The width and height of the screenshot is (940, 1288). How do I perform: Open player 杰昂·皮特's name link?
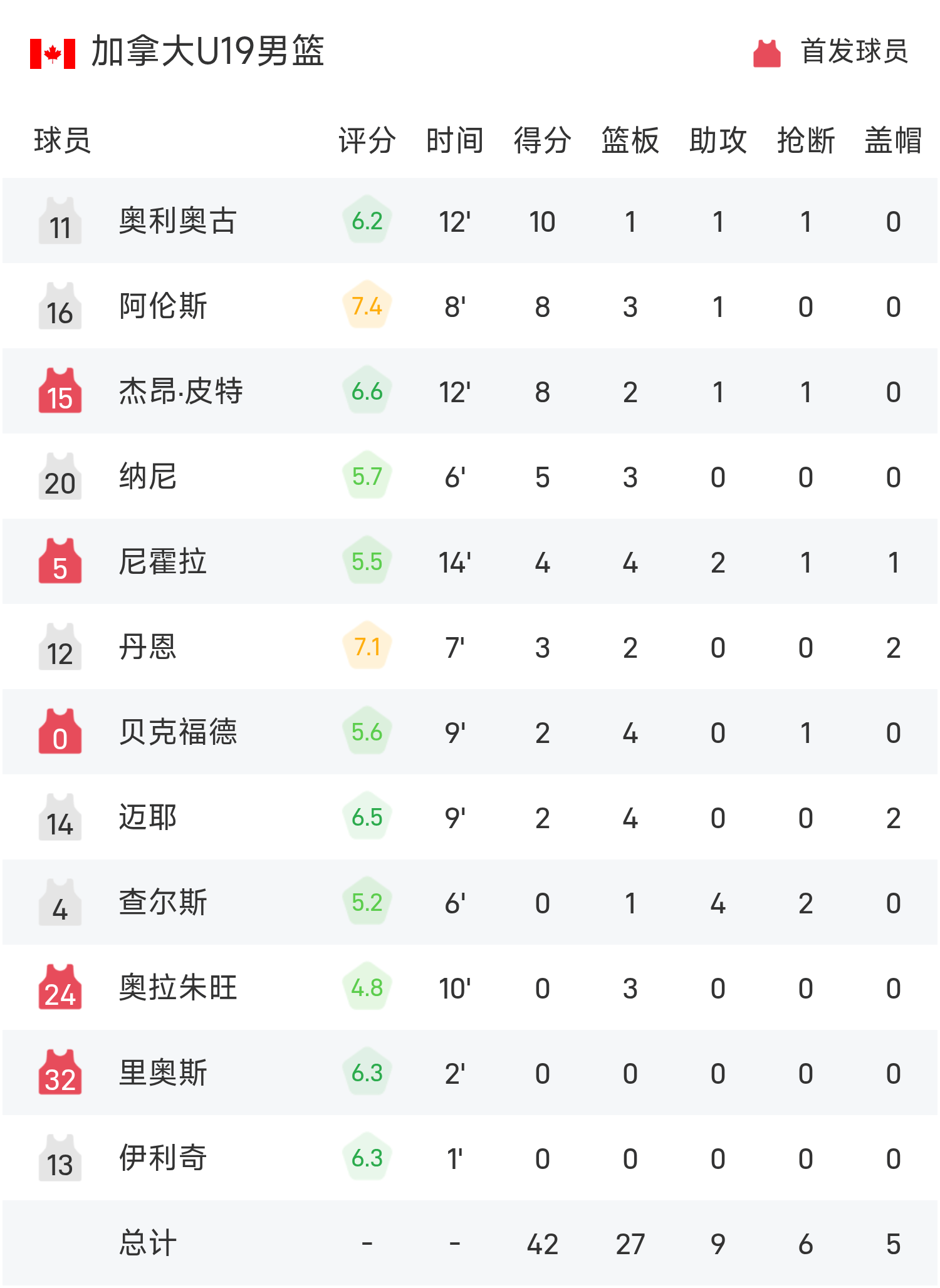180,392
